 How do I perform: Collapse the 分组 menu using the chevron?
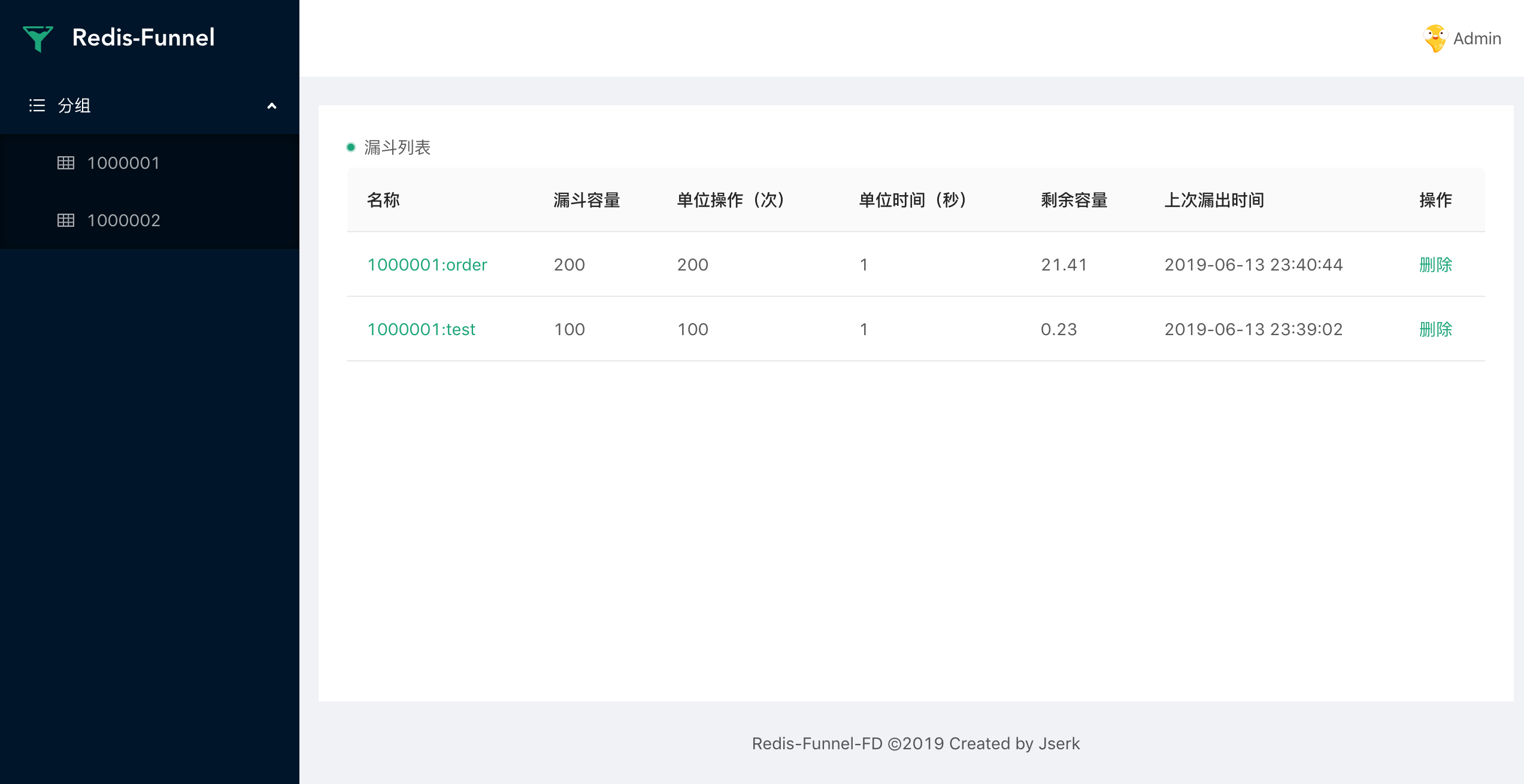click(x=271, y=106)
